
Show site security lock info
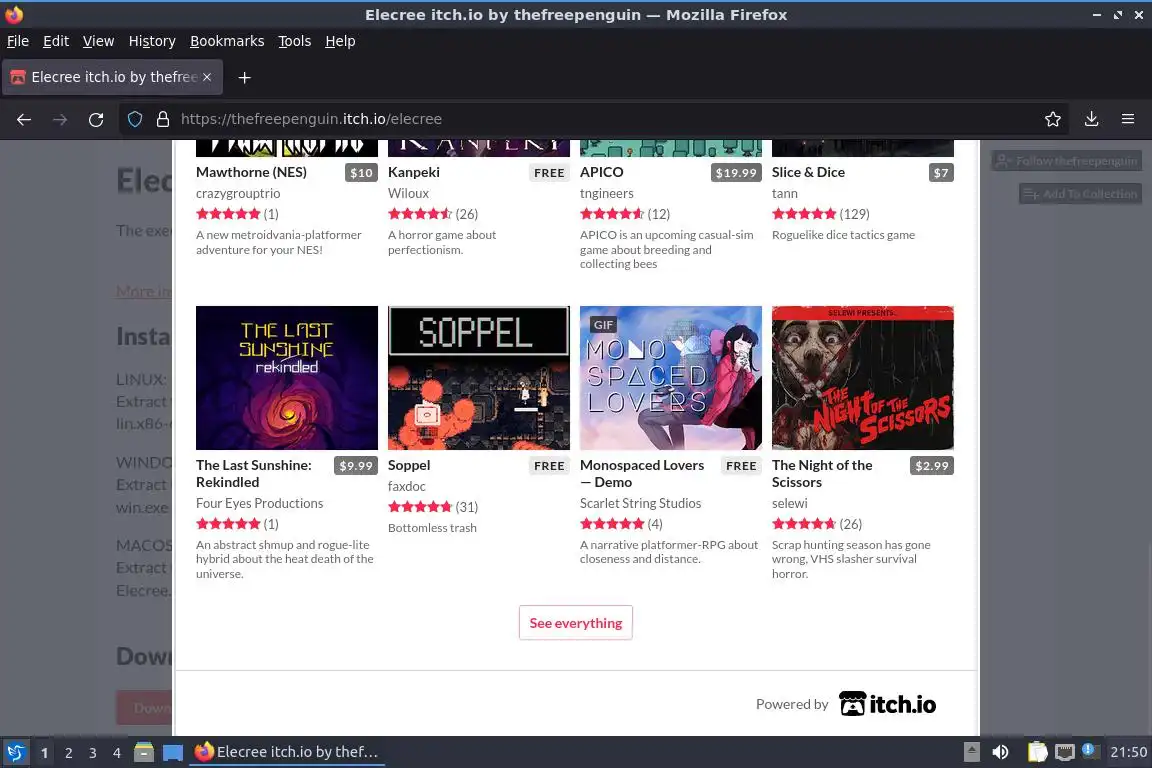pyautogui.click(x=163, y=119)
